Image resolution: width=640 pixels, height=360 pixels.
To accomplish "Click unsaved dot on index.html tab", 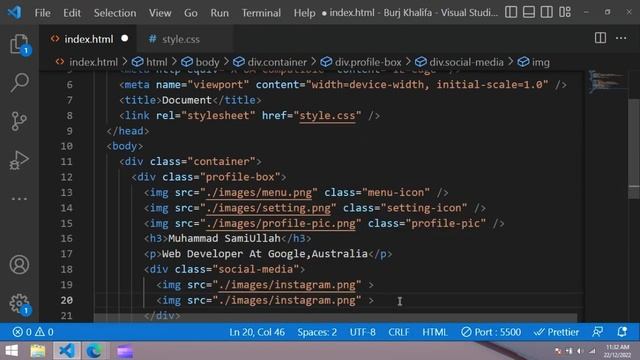I will point(124,38).
